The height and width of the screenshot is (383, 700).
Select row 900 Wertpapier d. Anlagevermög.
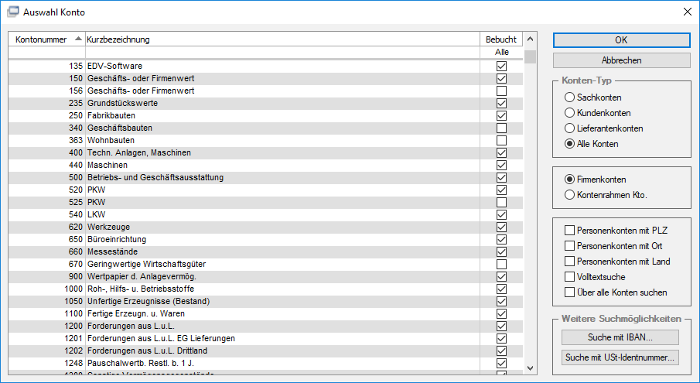266,277
